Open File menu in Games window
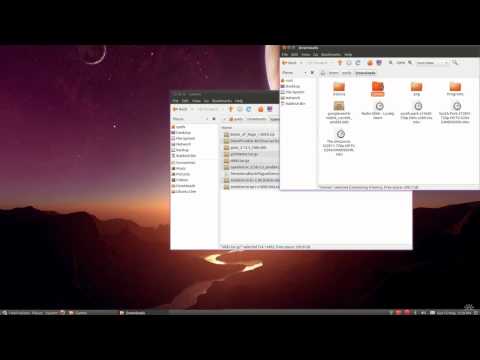Image resolution: width=480 pixels, height=360 pixels. pyautogui.click(x=175, y=101)
